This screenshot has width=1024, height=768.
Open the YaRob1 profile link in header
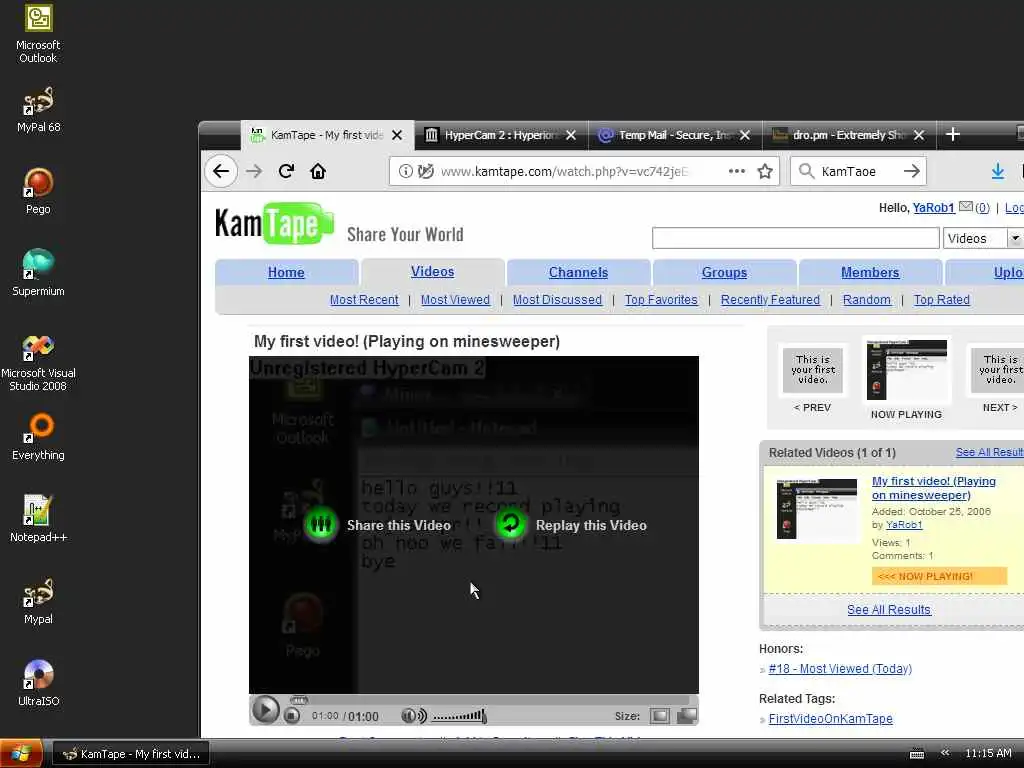[x=933, y=208]
